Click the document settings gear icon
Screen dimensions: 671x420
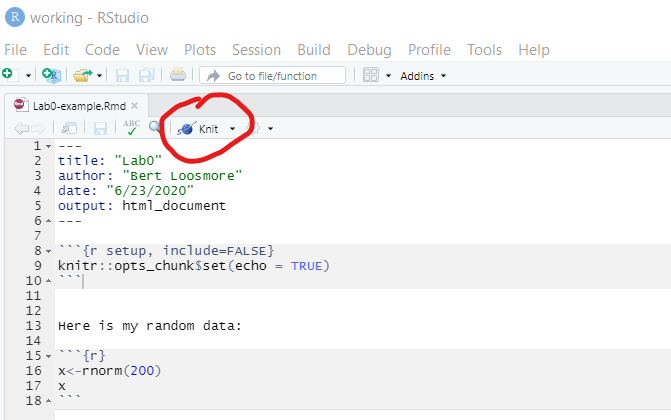click(253, 128)
